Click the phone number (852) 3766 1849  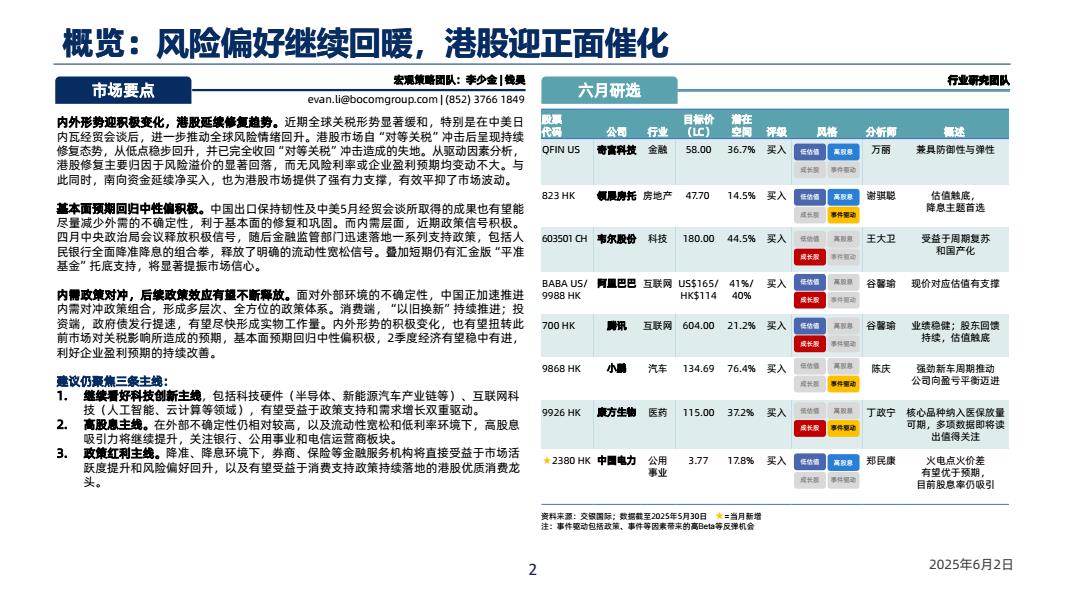485,99
